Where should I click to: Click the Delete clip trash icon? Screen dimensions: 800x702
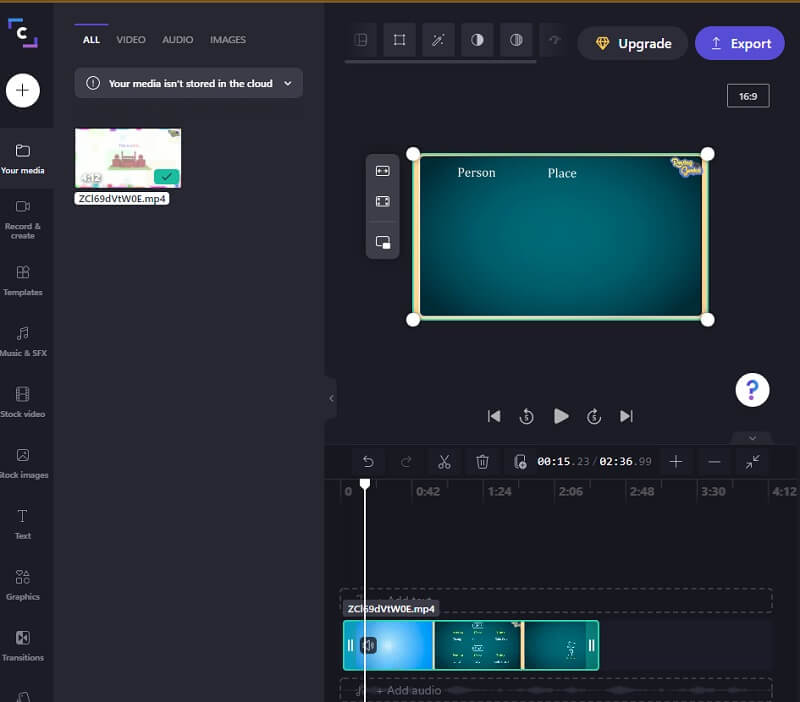coord(483,461)
